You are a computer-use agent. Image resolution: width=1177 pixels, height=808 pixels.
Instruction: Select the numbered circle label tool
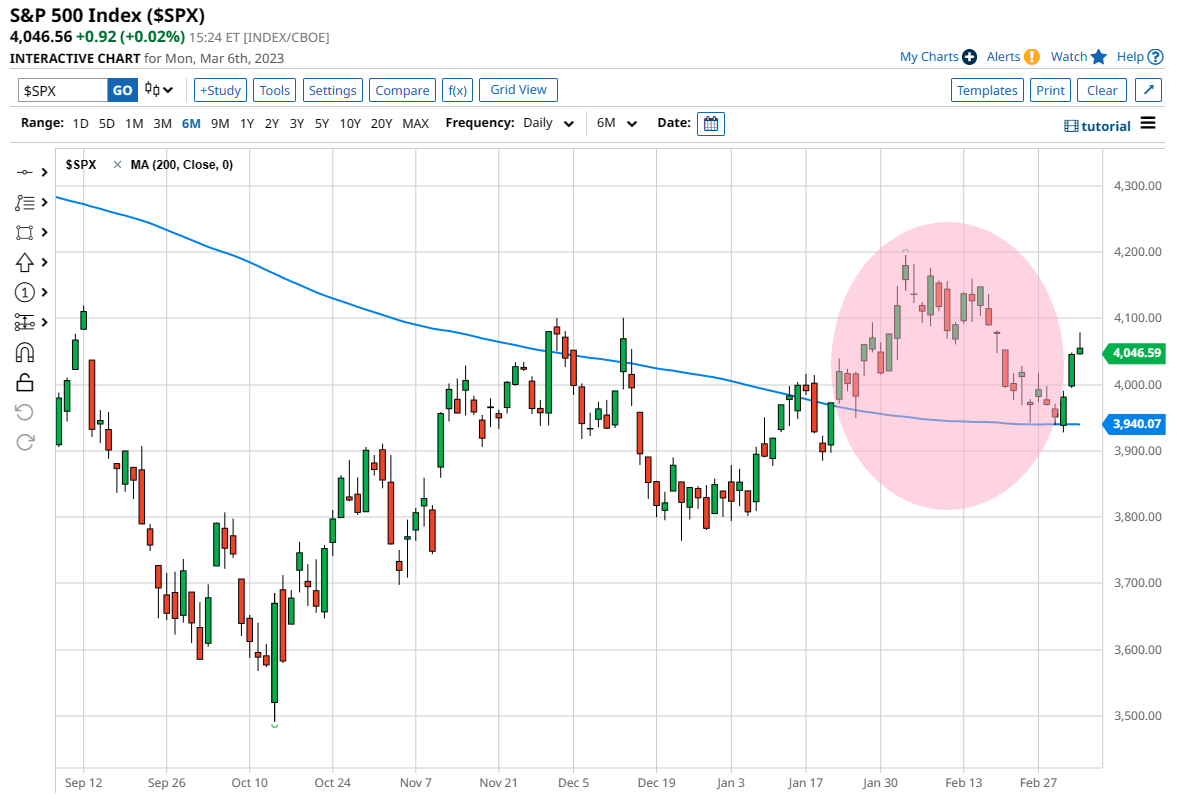point(25,292)
